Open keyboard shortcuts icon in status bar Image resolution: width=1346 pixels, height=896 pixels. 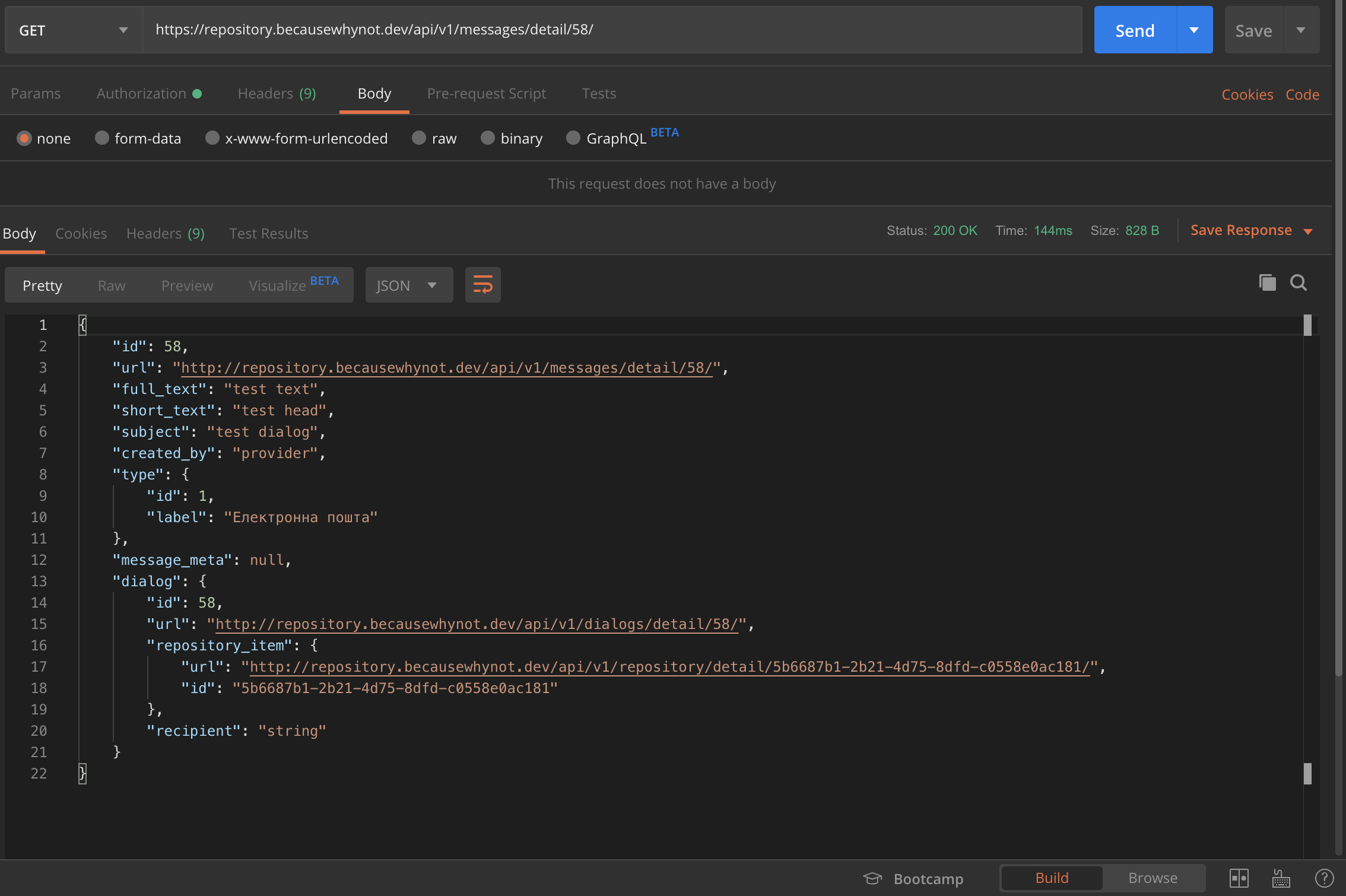(1281, 878)
